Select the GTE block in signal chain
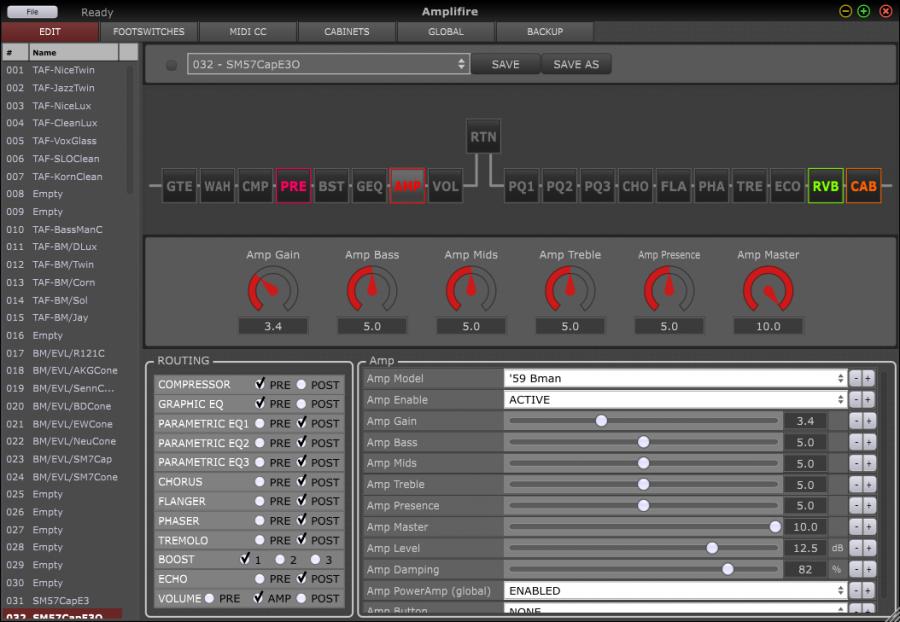This screenshot has width=900, height=622. point(179,186)
